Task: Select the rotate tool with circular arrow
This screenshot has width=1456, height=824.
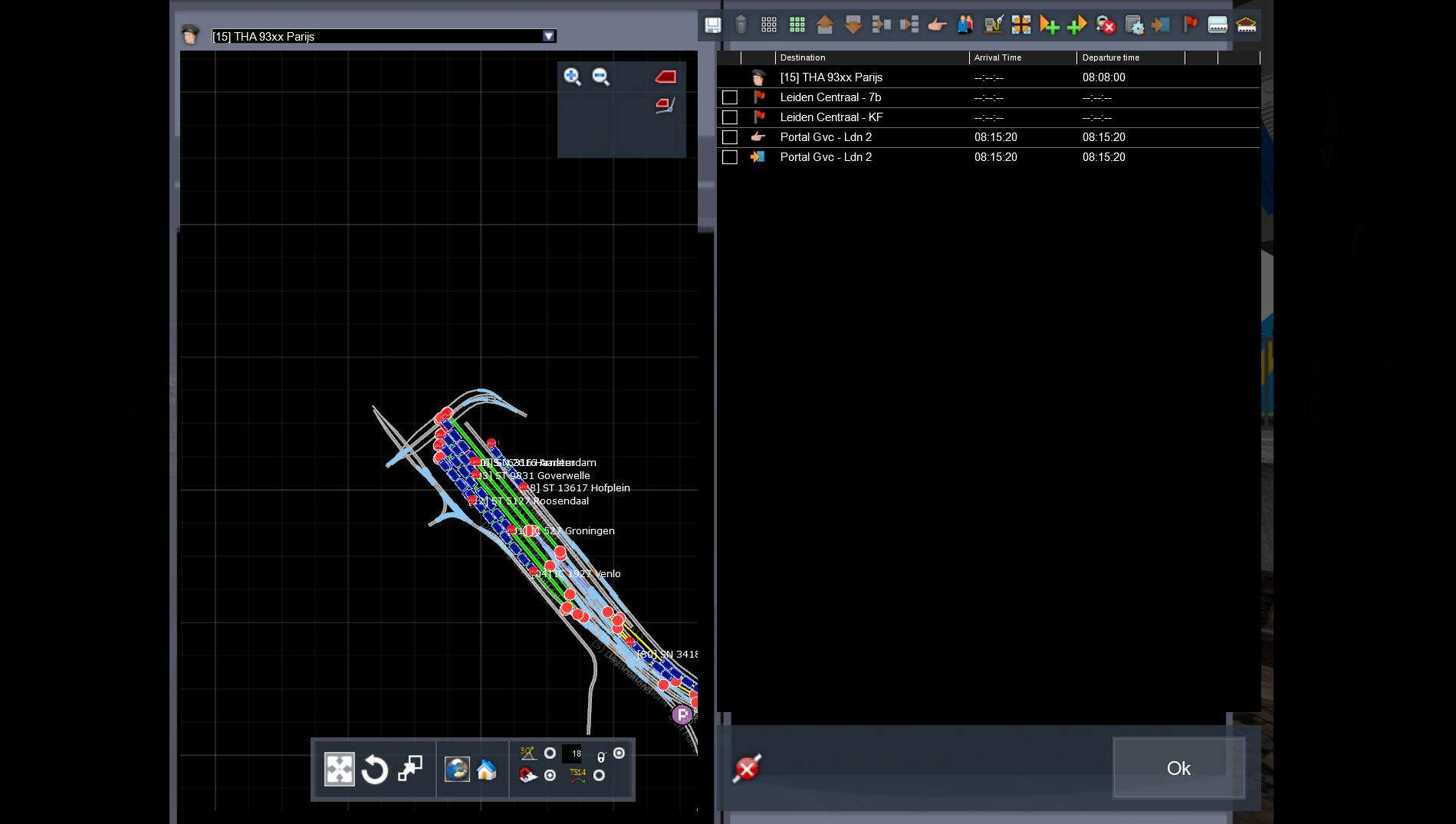Action: click(375, 769)
